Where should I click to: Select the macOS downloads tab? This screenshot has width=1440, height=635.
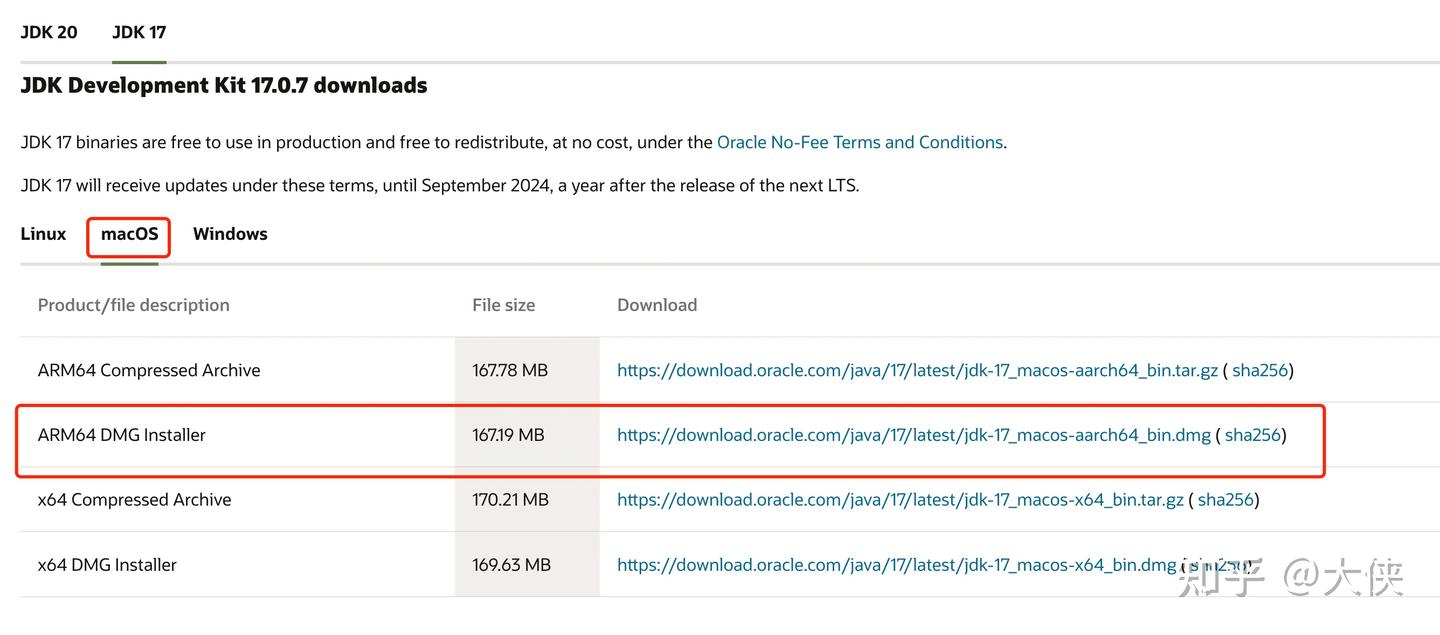click(129, 234)
